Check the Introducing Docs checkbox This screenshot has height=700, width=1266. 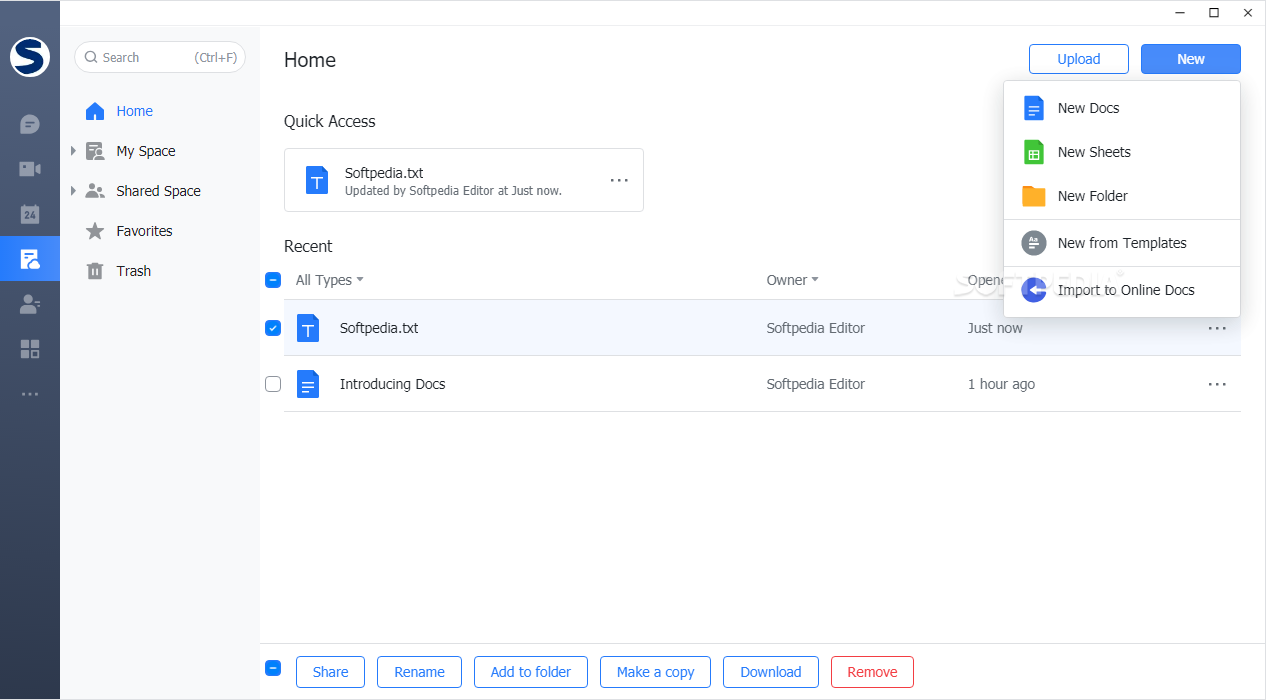273,384
